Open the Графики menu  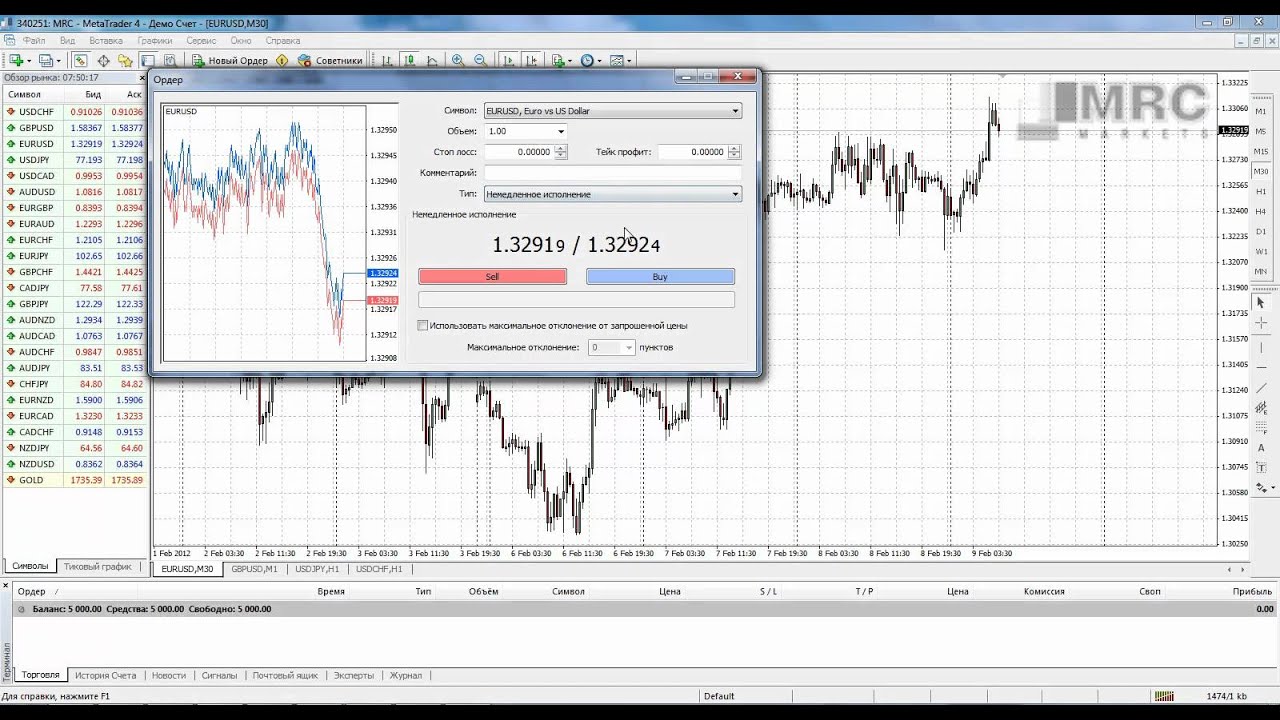pos(155,41)
